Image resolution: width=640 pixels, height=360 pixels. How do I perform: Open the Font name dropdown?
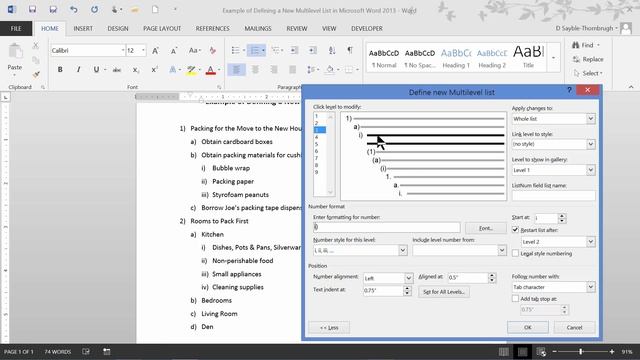122,51
